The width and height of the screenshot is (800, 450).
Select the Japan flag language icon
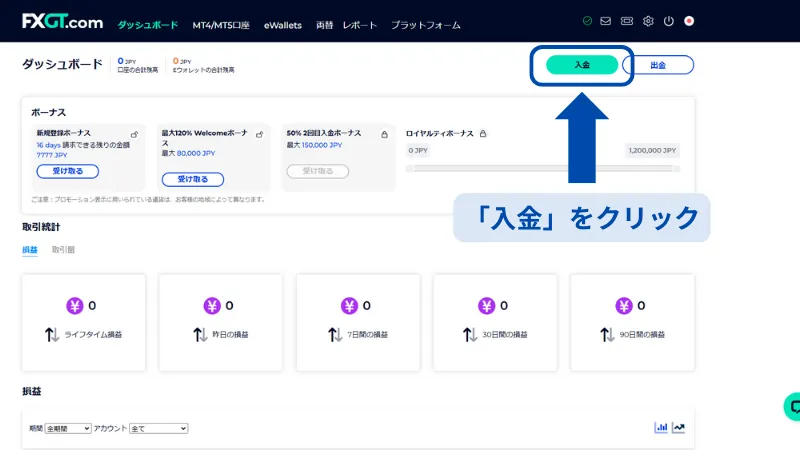[689, 21]
